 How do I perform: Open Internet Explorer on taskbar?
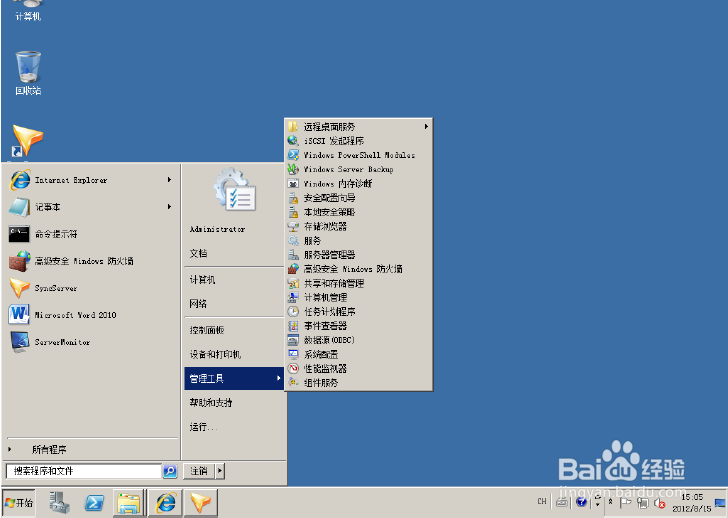coord(165,503)
